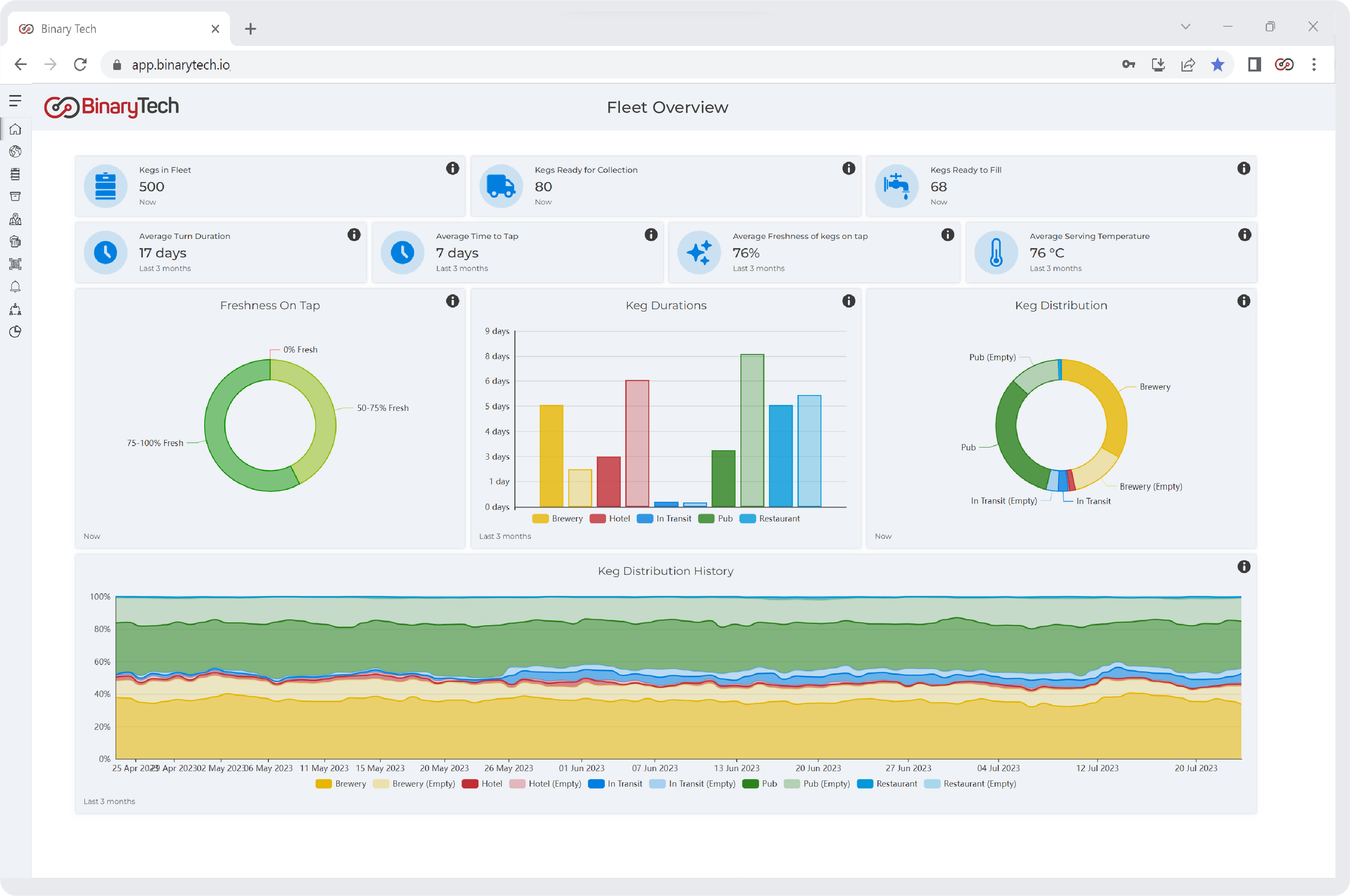Select the beer mug icon in the sidebar
The image size is (1350, 896).
coord(15,241)
